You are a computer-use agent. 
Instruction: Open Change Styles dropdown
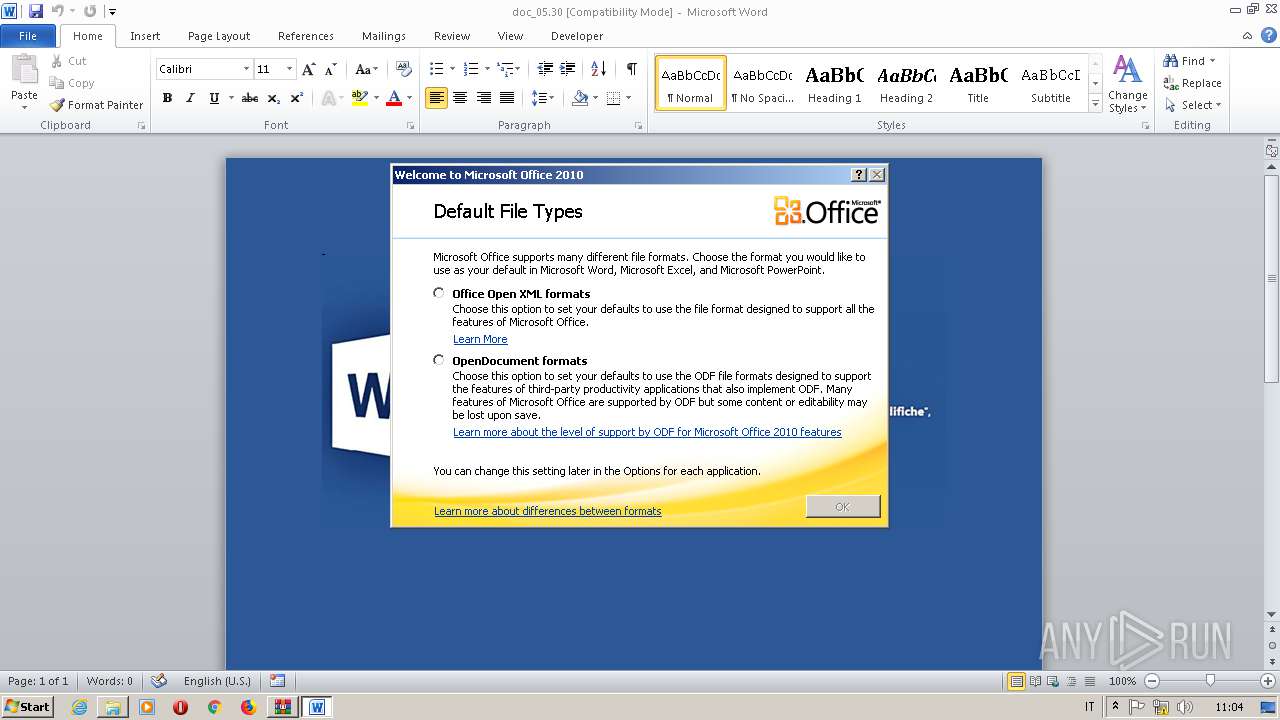(1127, 84)
